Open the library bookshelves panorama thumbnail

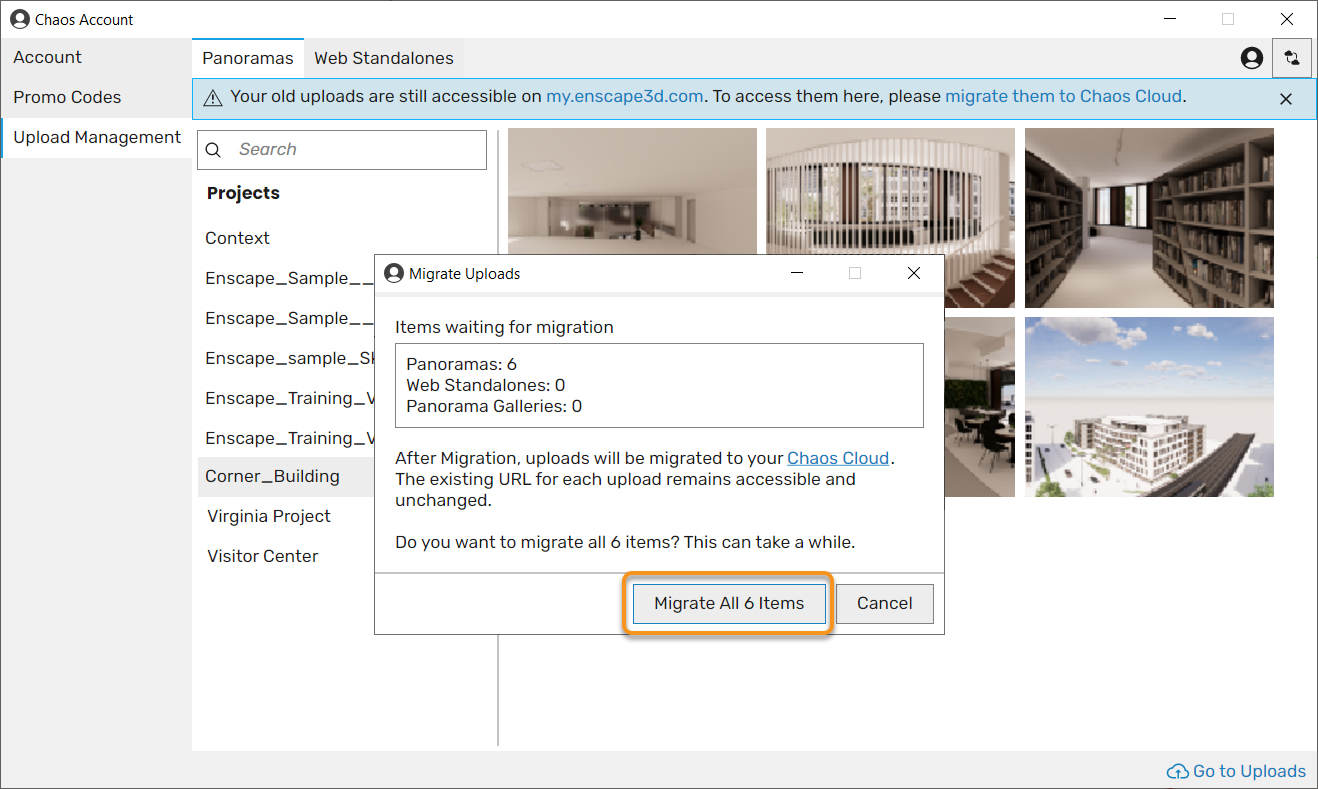tap(1149, 217)
